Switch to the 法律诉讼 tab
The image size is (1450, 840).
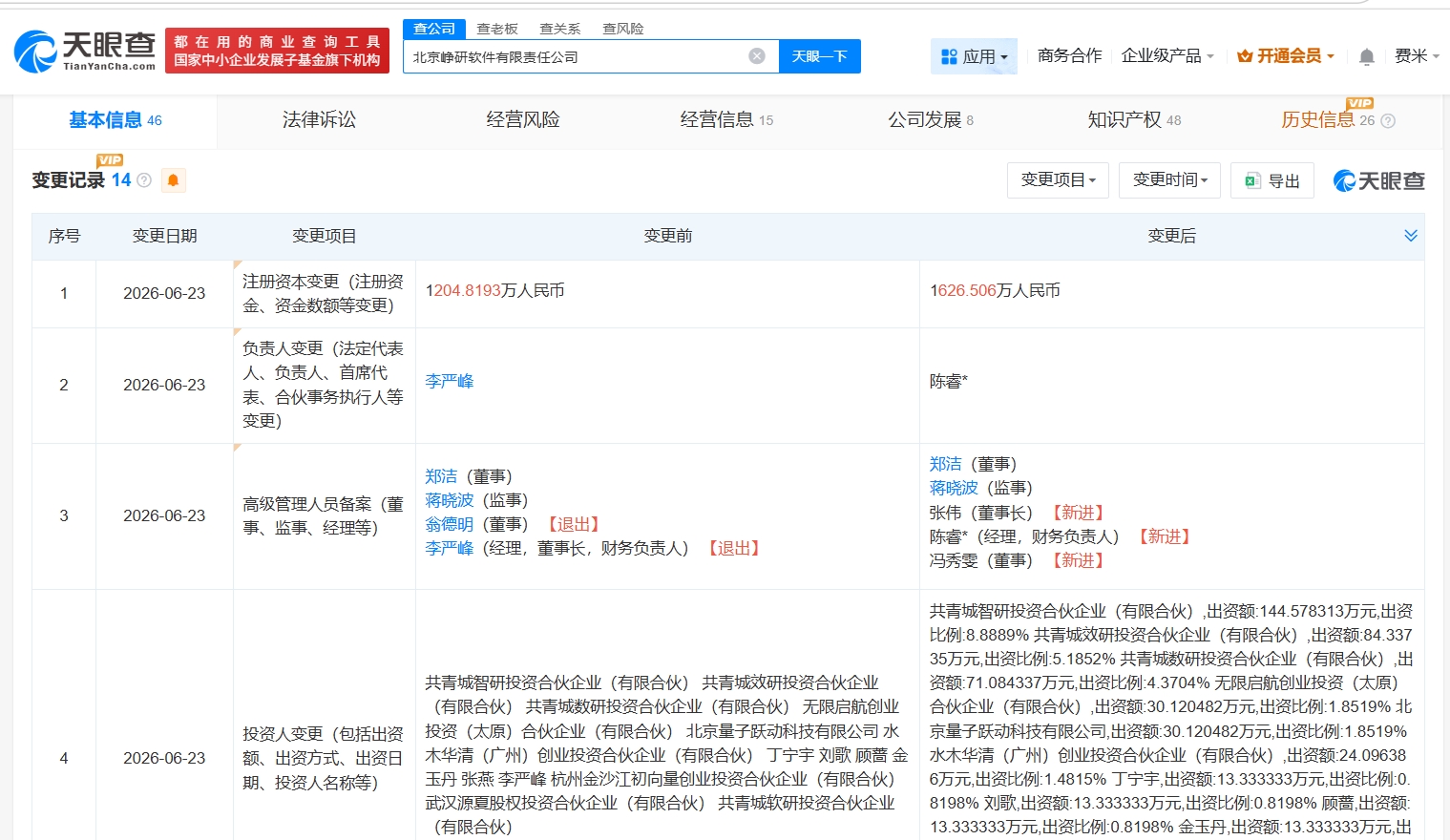[319, 120]
